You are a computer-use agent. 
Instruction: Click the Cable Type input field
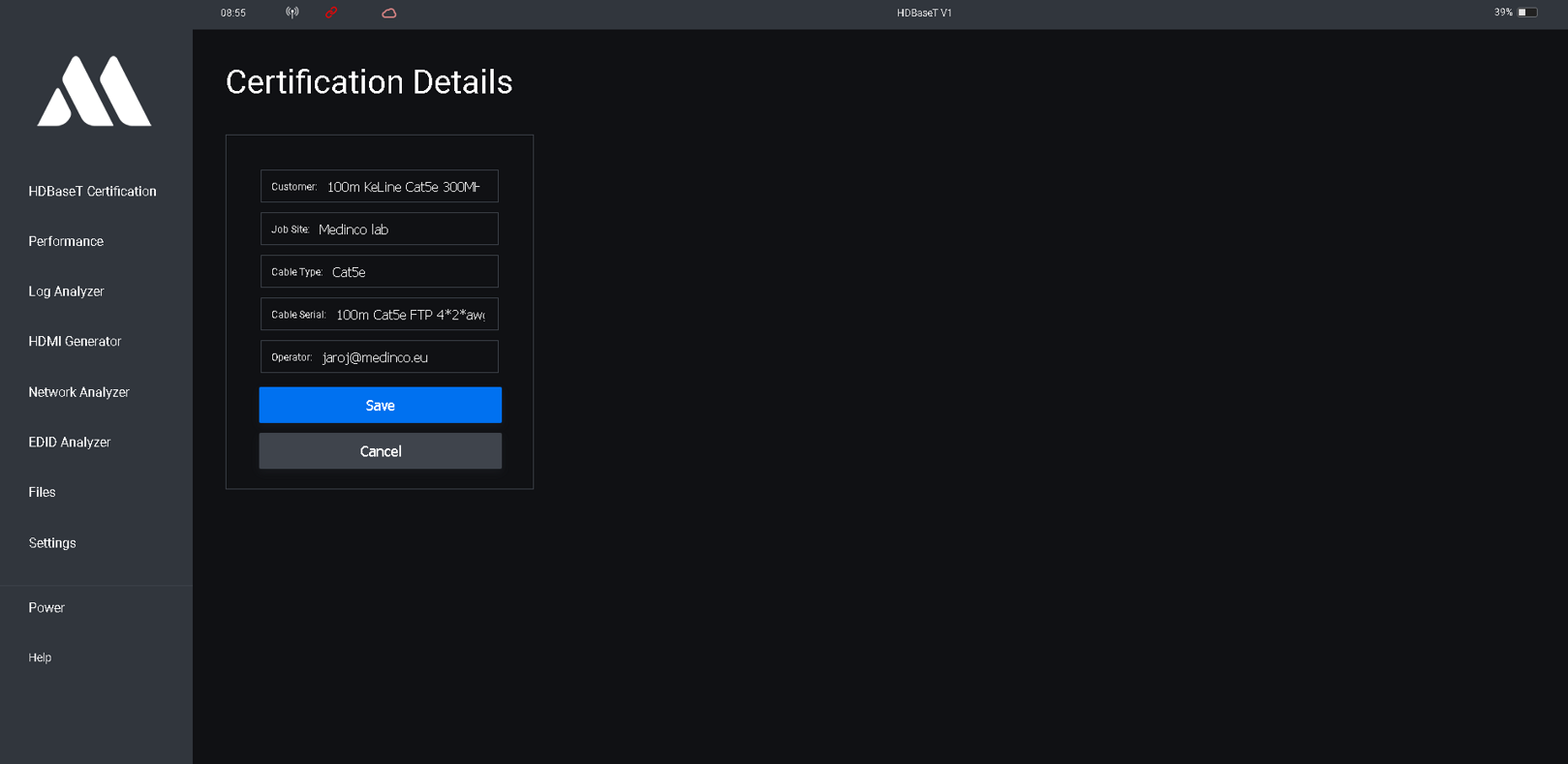(x=380, y=271)
